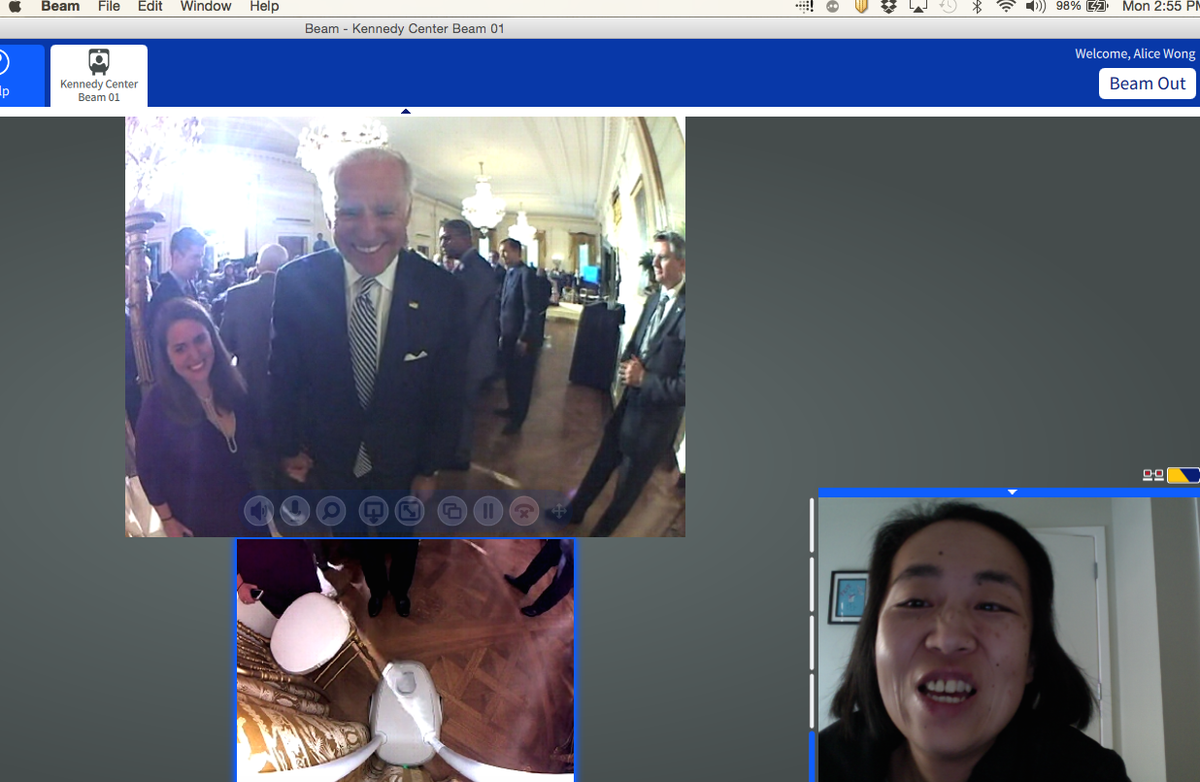
Task: Click the Dropbox menu bar icon
Action: coord(889,6)
